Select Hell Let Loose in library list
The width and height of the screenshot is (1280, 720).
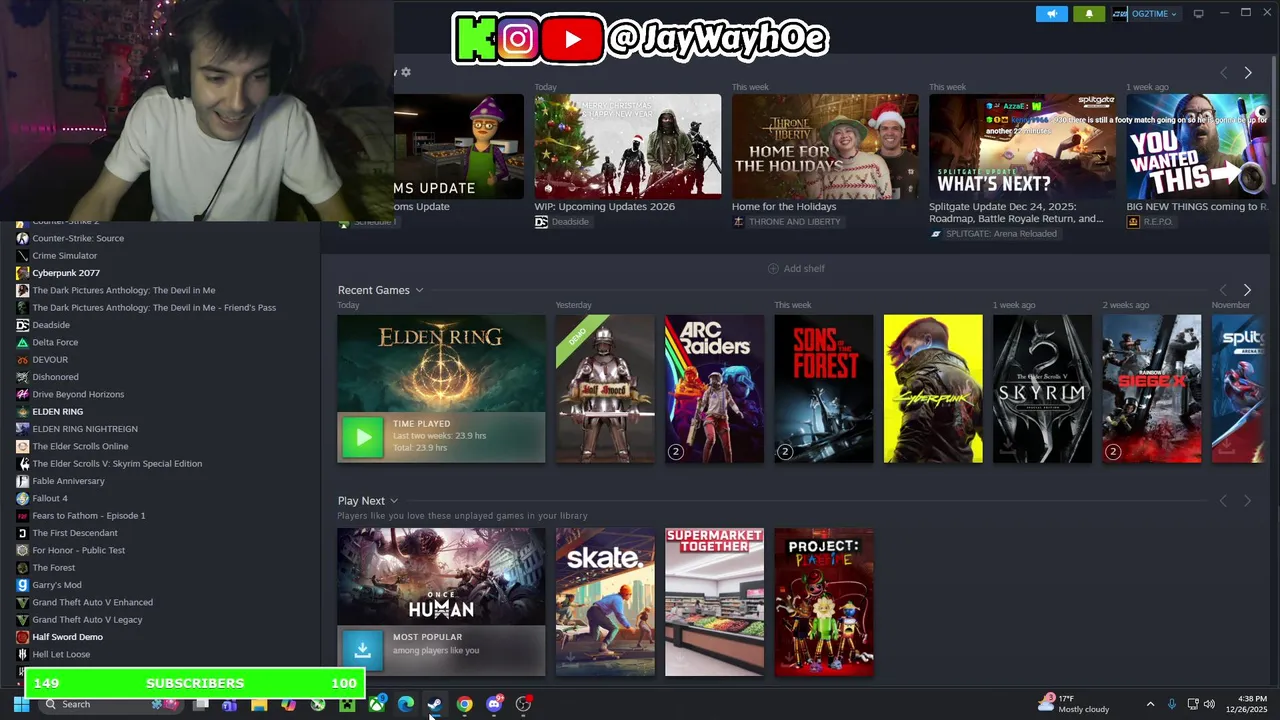[61, 654]
